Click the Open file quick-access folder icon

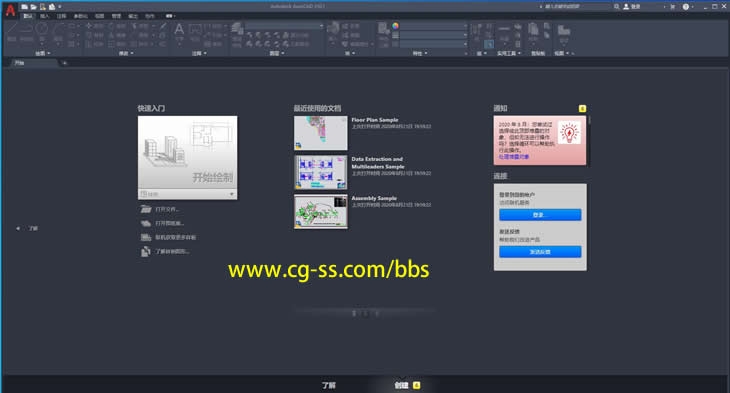point(34,7)
